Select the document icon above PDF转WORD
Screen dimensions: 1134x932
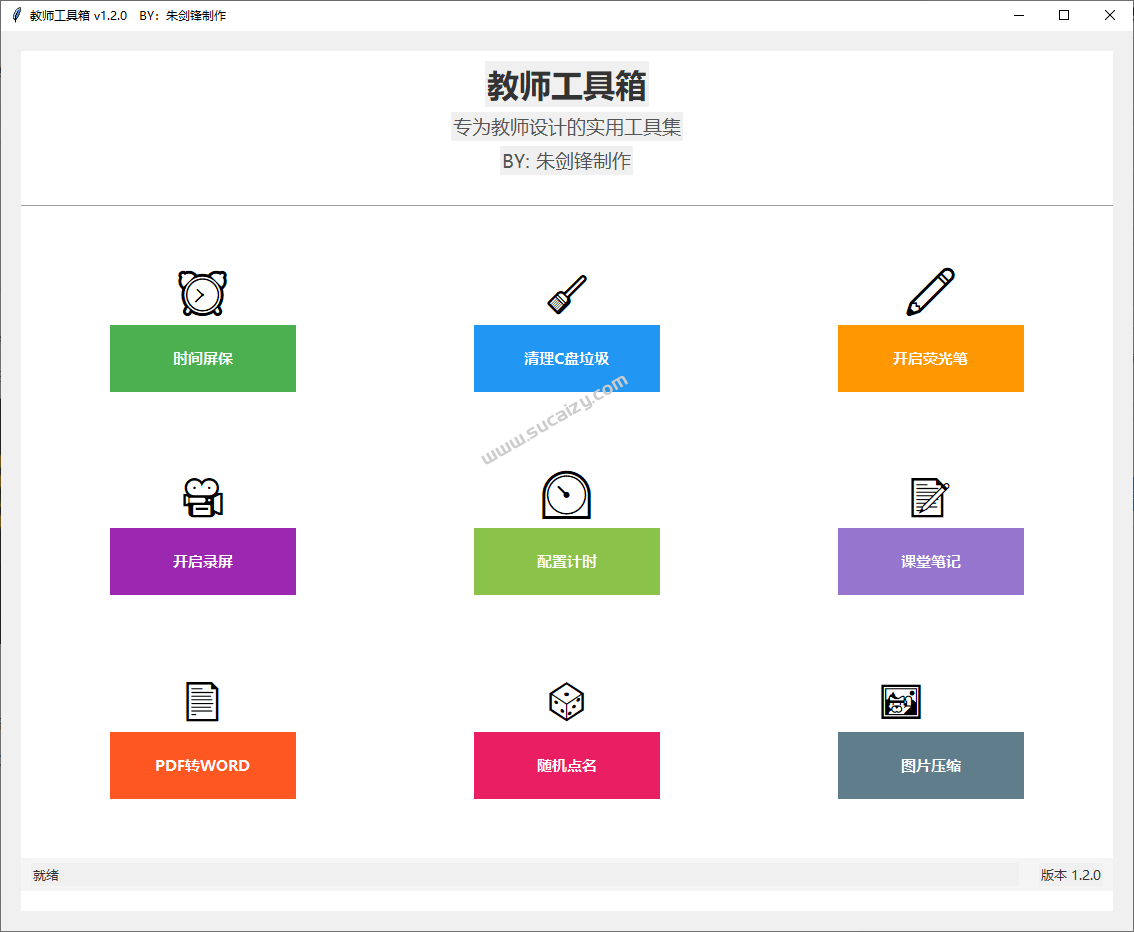(202, 700)
